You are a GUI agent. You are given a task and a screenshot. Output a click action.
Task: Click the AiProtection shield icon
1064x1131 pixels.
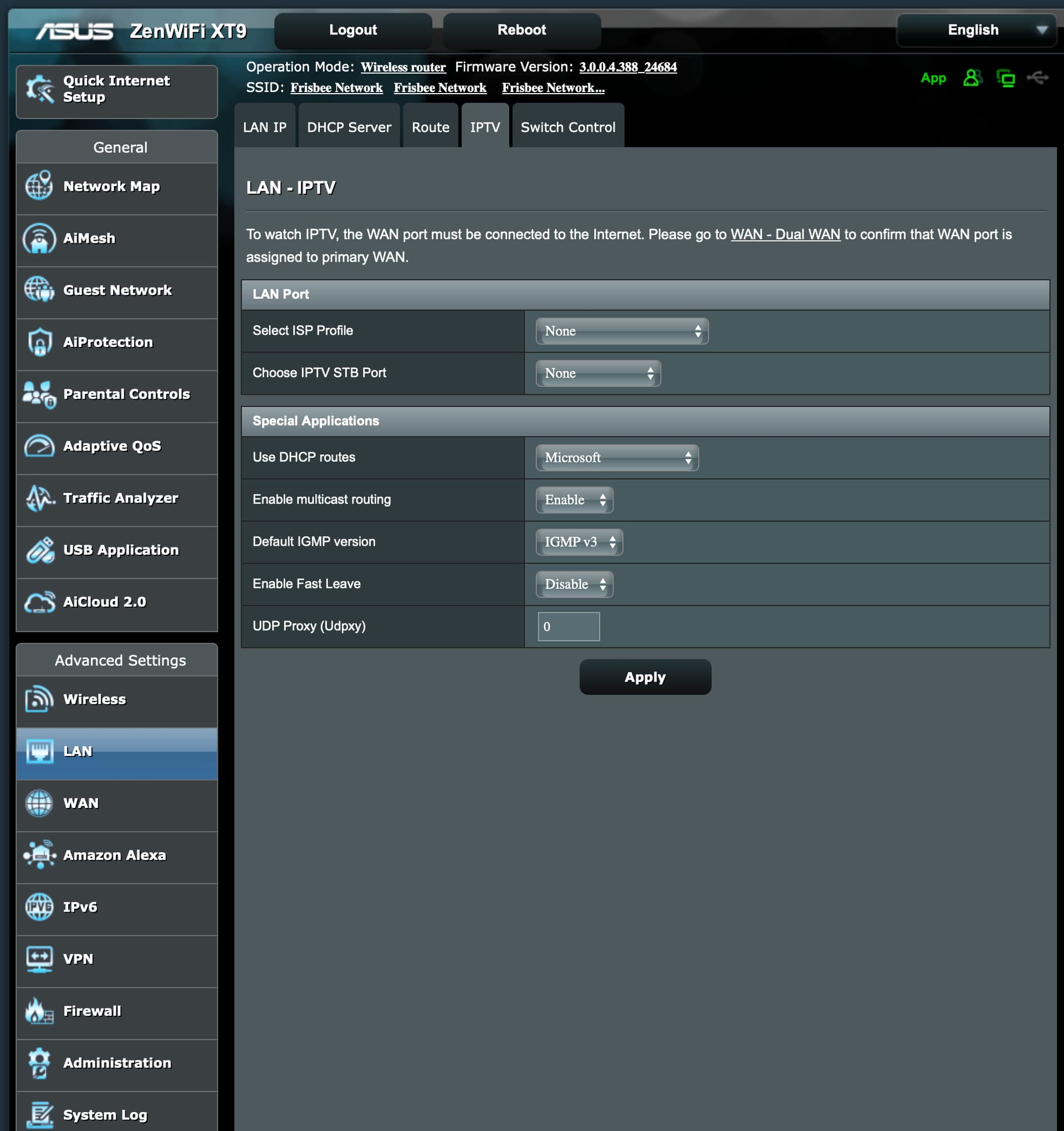39,342
